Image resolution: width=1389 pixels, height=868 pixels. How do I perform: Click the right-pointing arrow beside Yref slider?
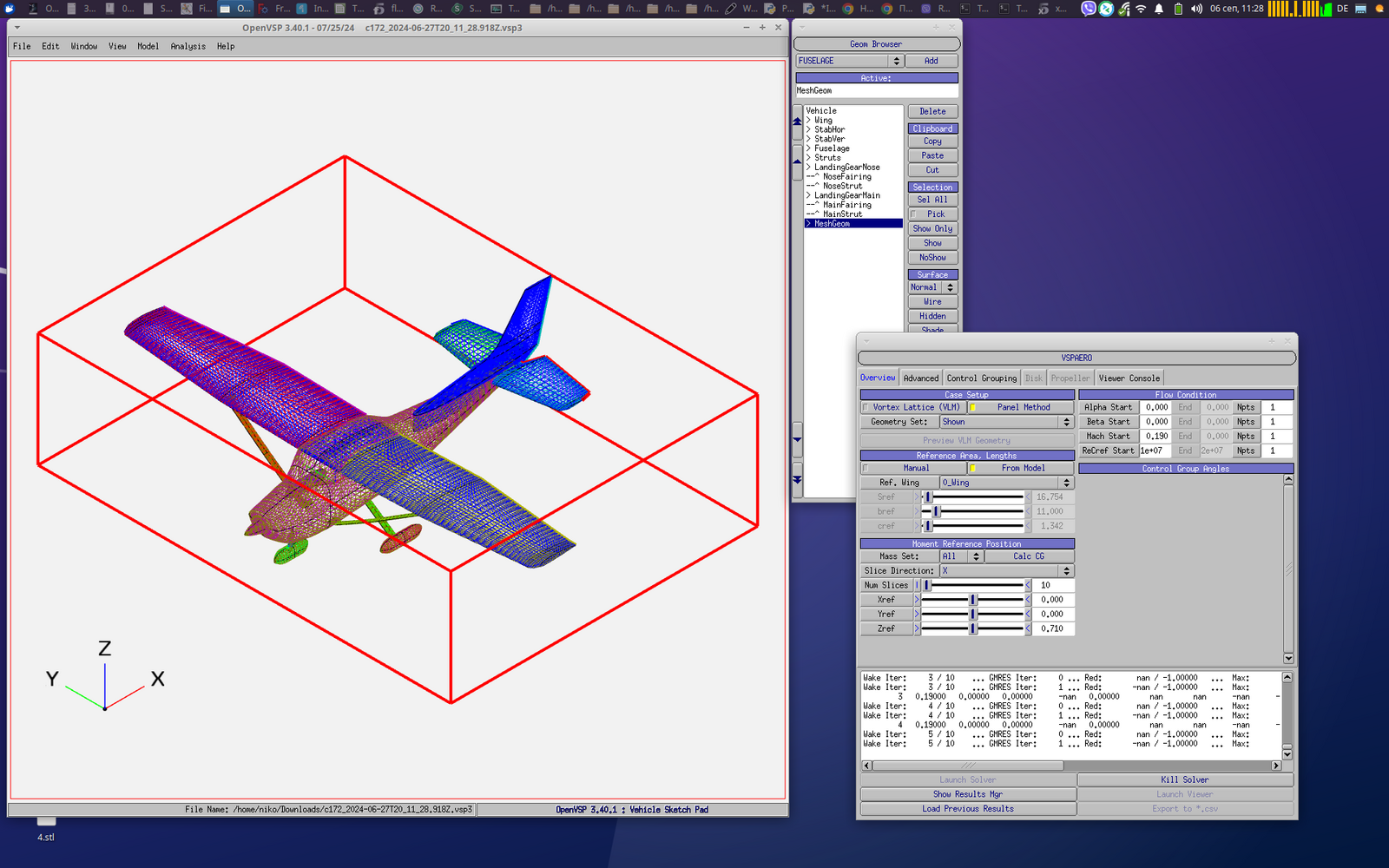(x=917, y=615)
